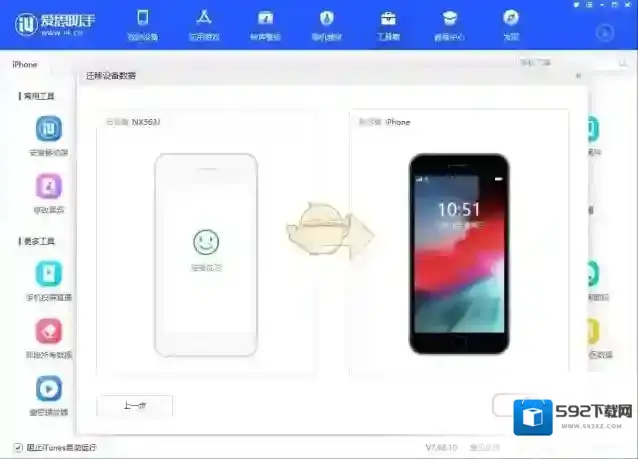Open My Device section in top navigation
The image size is (638, 459).
(x=142, y=24)
